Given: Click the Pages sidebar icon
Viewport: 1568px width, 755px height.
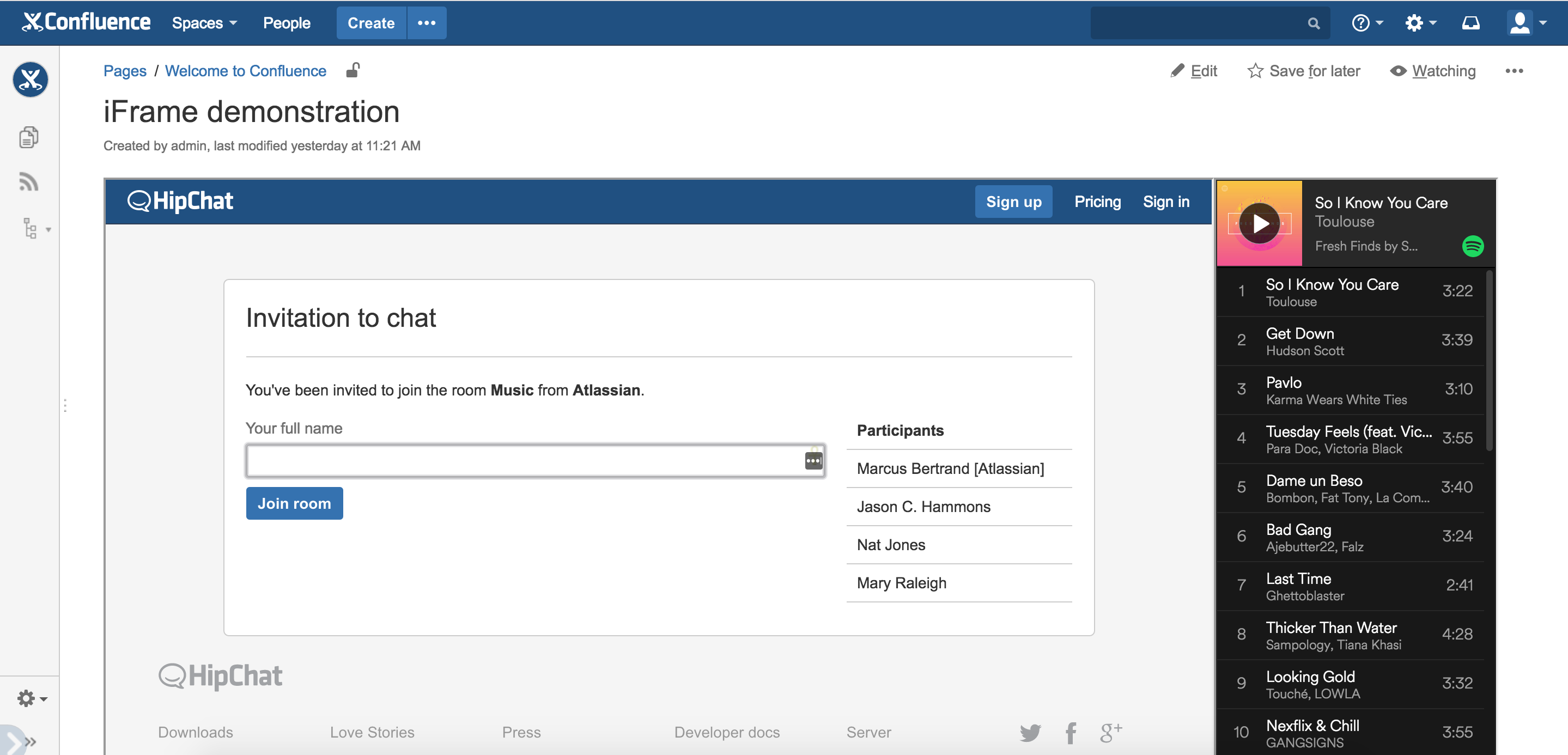Looking at the screenshot, I should point(29,137).
